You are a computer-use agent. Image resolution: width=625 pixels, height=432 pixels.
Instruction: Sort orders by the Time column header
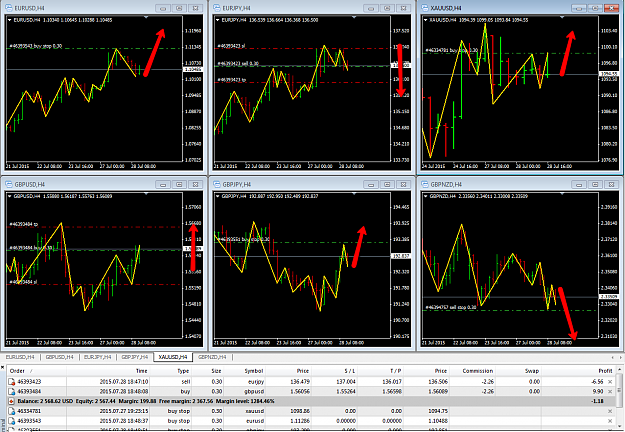[108, 371]
